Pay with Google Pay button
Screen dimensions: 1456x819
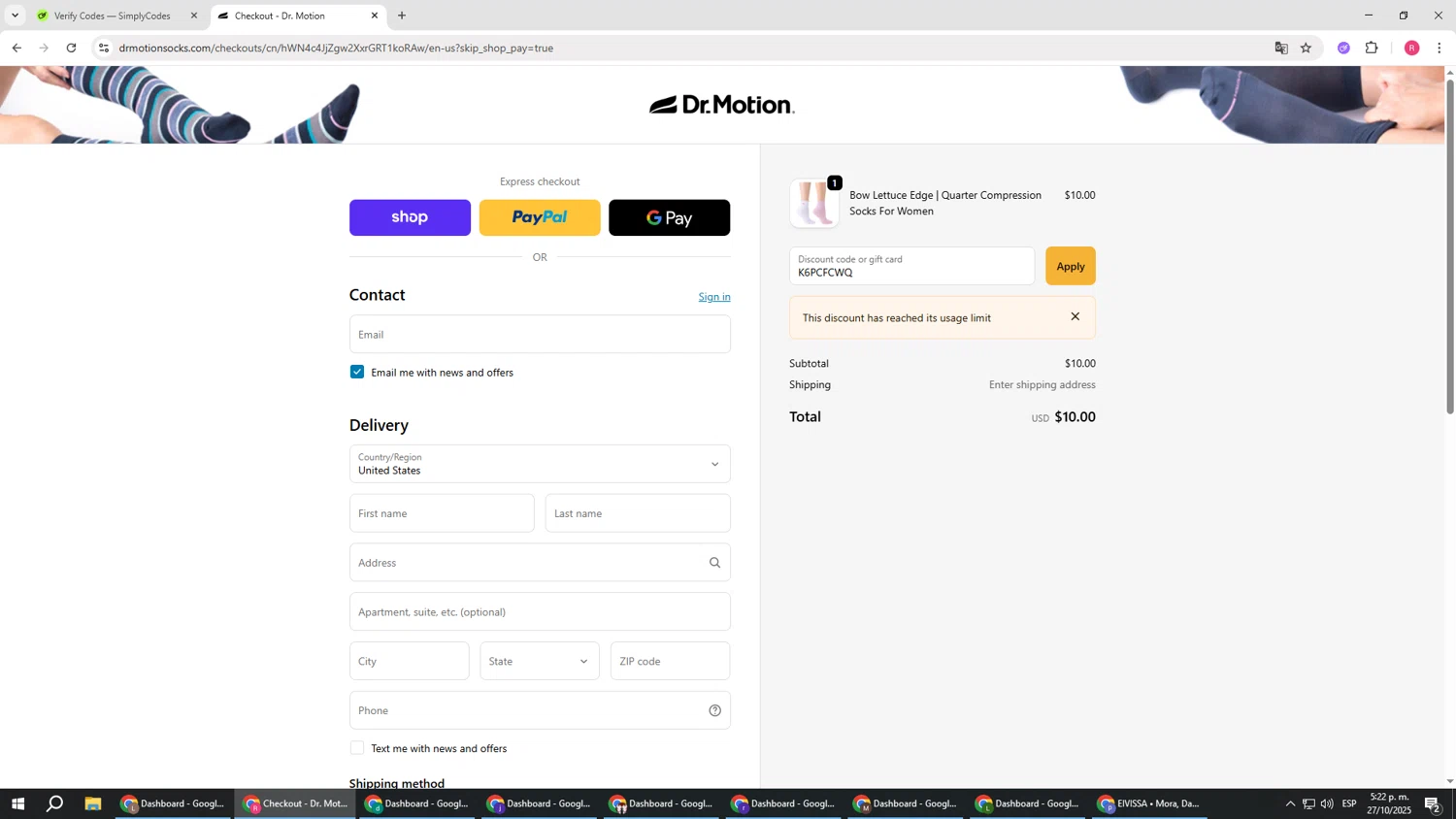[670, 217]
